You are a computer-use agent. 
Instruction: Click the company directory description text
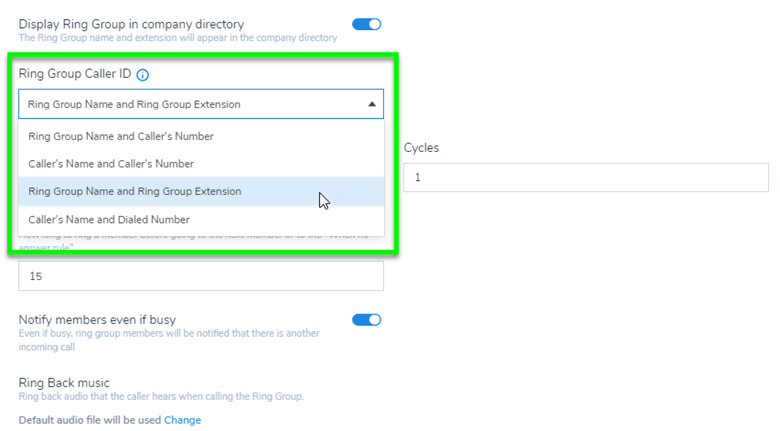click(178, 38)
